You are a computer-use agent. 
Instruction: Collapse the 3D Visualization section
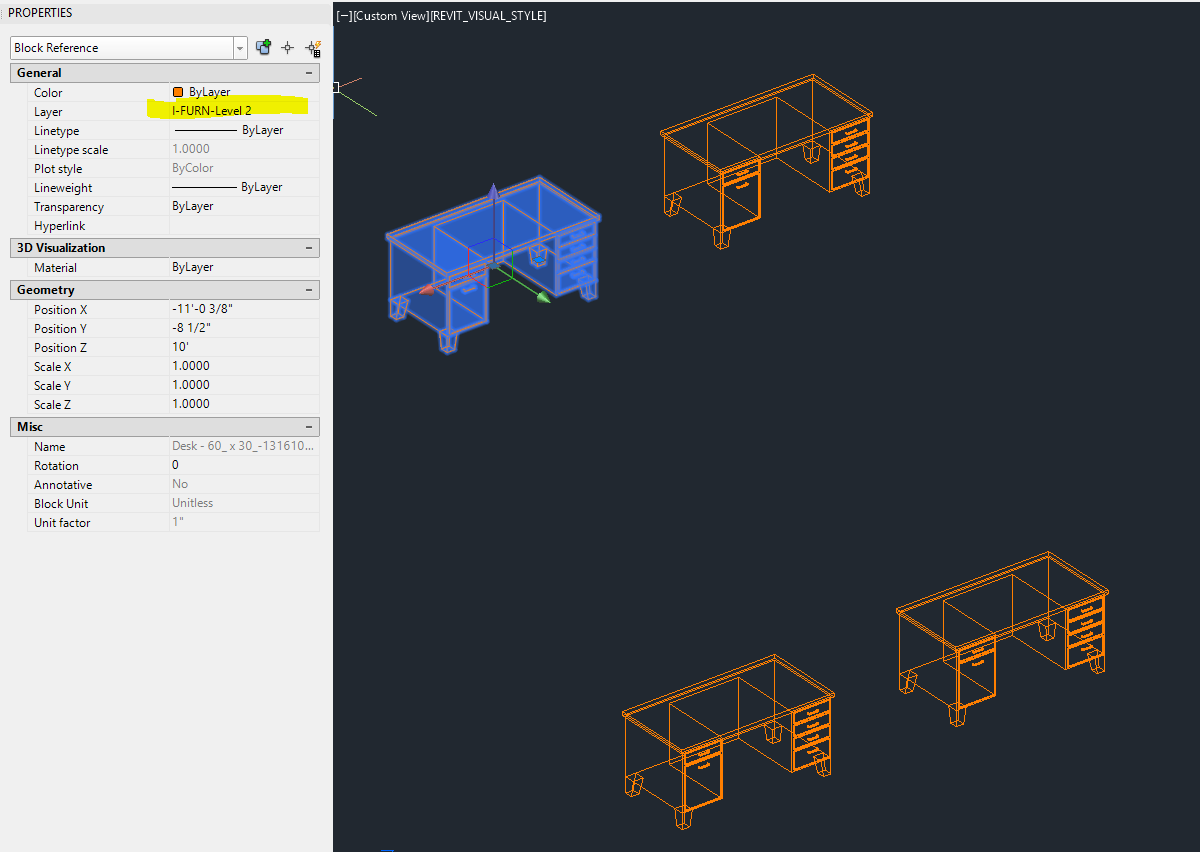click(308, 247)
